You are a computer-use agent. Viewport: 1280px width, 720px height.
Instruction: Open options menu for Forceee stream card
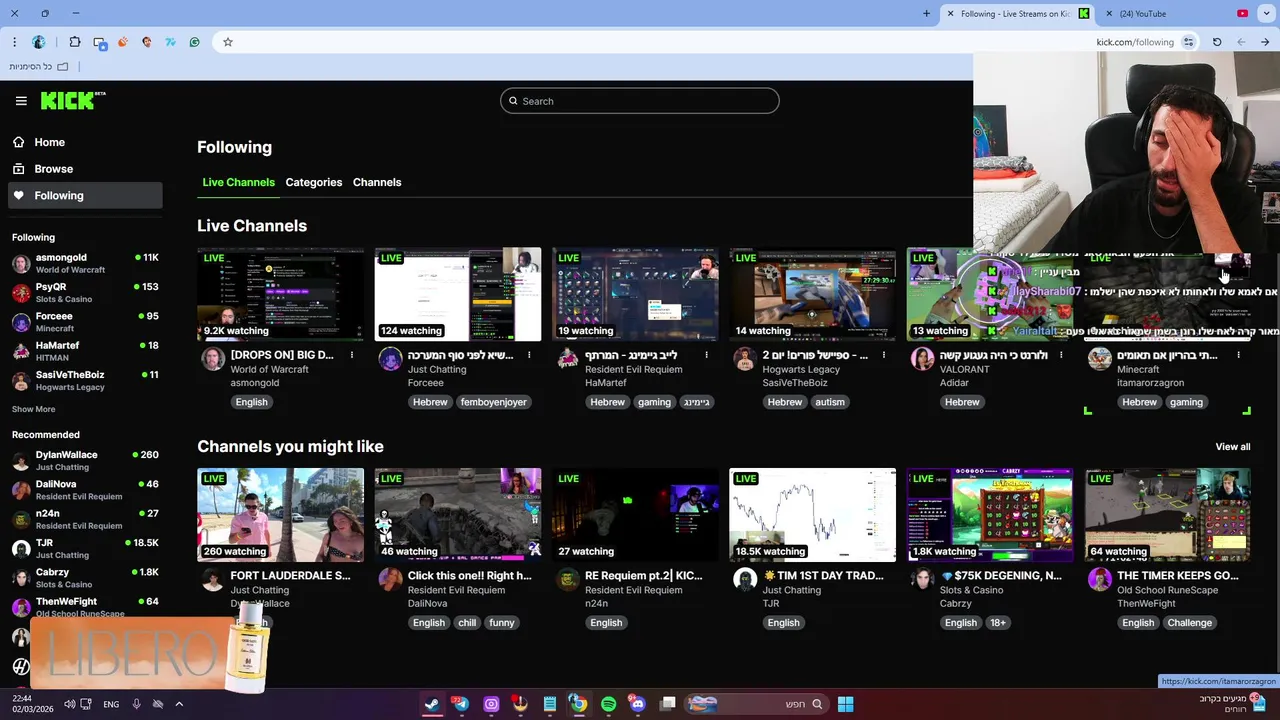(x=529, y=355)
